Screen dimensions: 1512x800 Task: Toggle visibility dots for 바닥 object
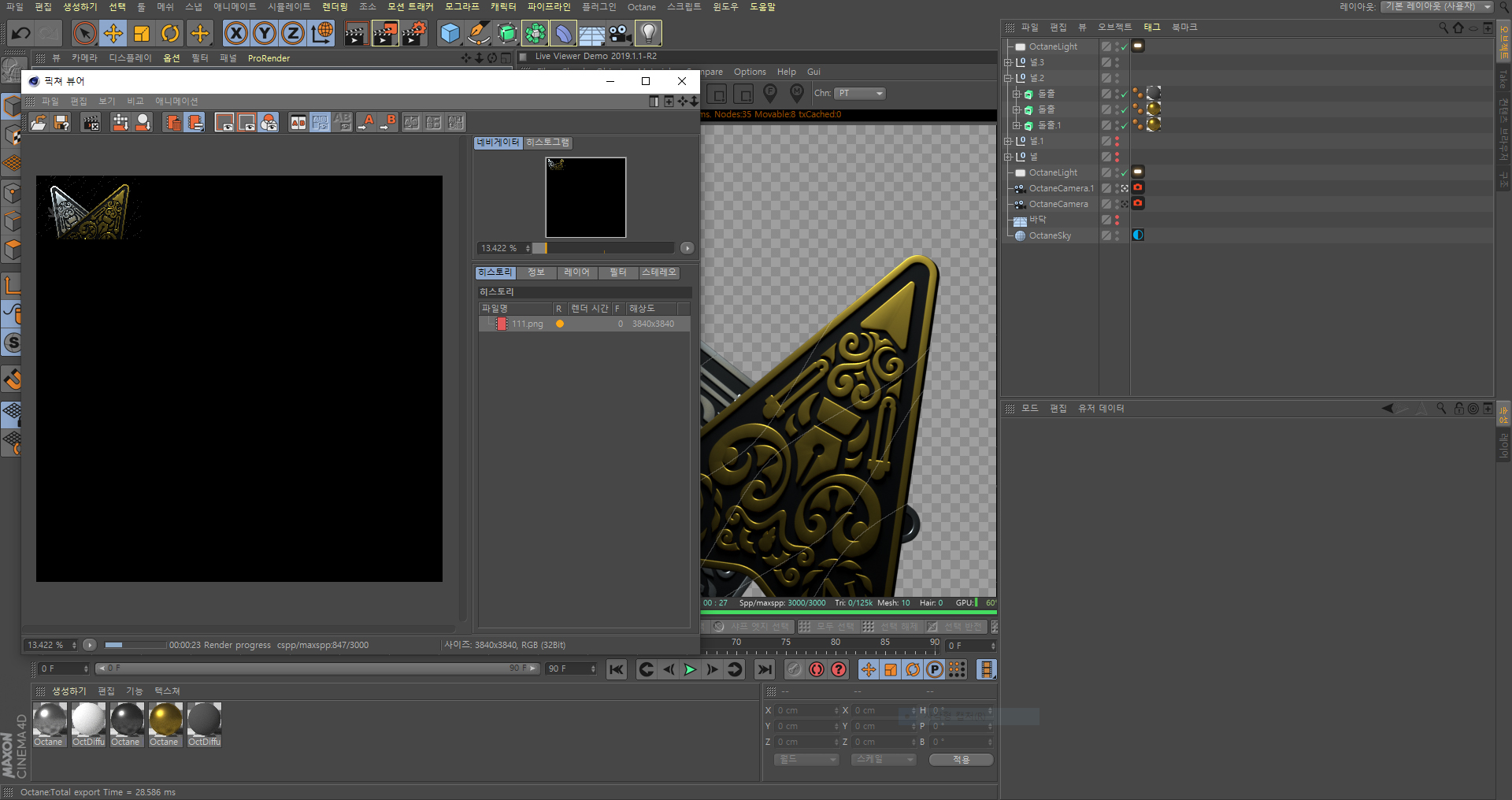(x=1117, y=220)
